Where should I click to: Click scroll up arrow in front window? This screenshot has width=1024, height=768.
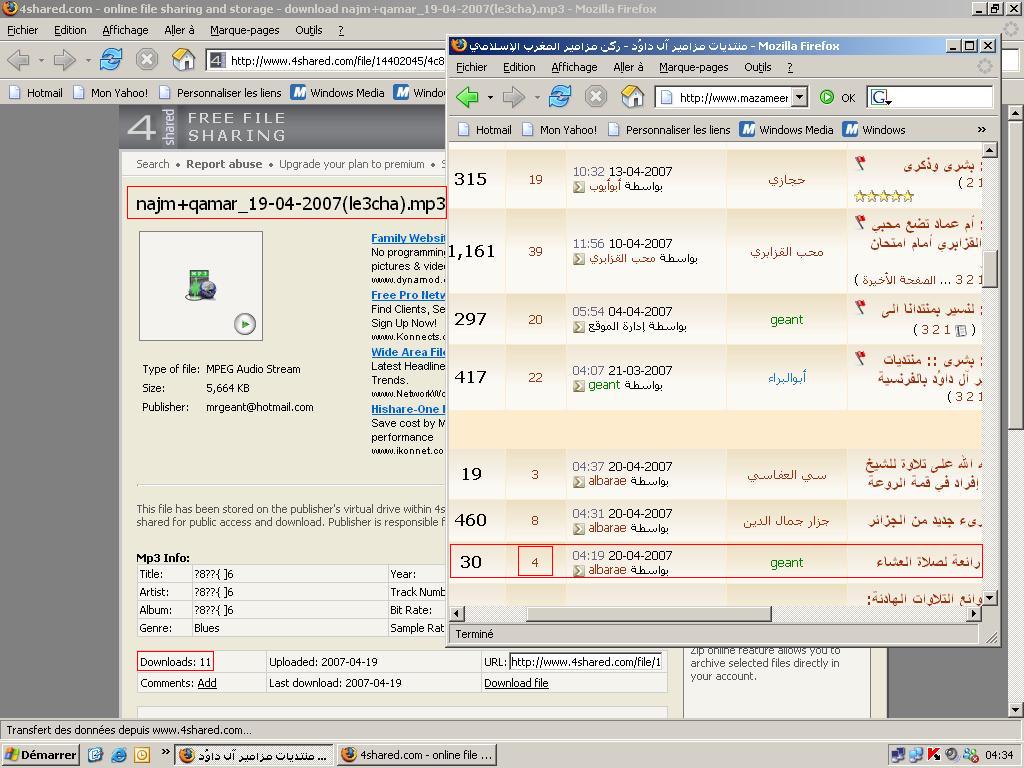pos(989,151)
